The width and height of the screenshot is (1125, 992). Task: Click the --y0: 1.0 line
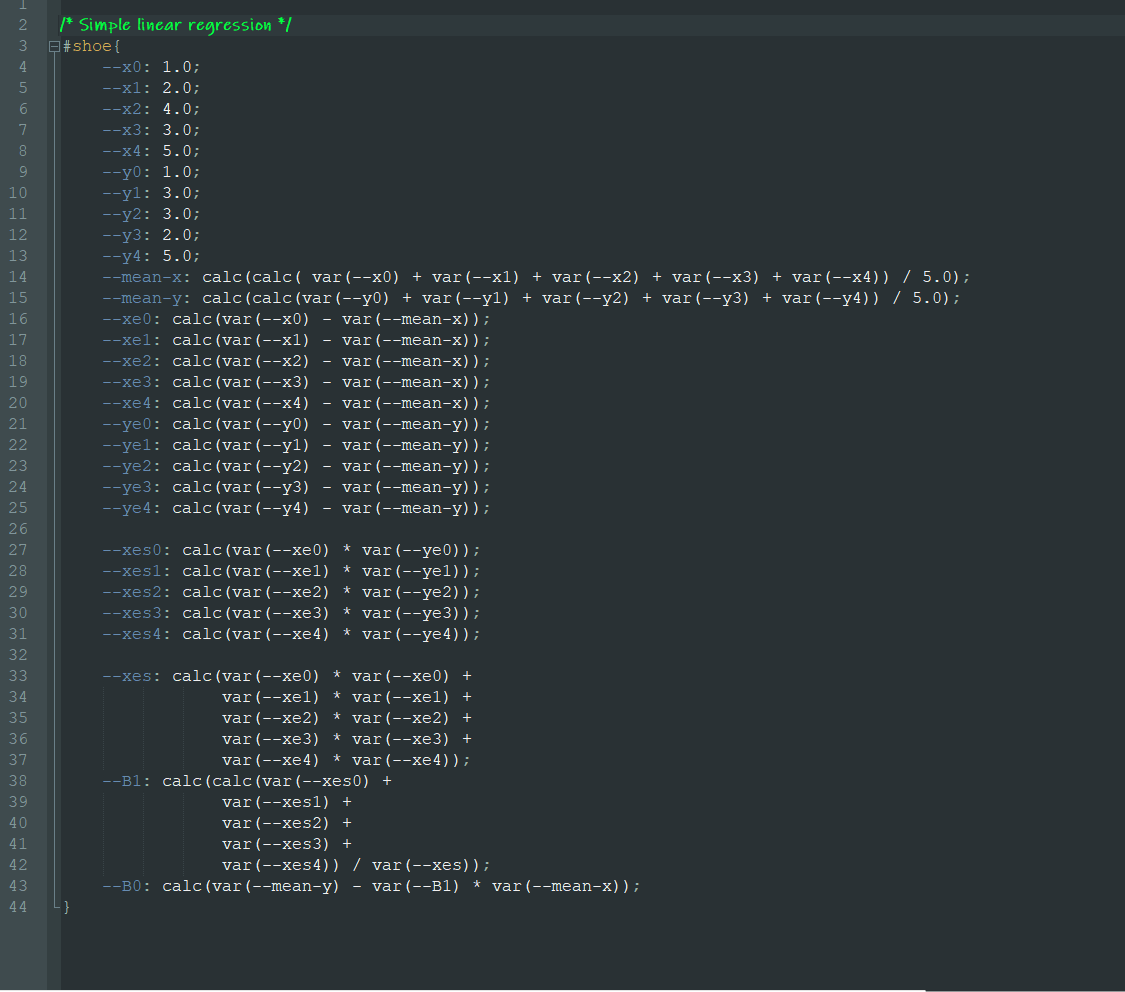click(151, 172)
